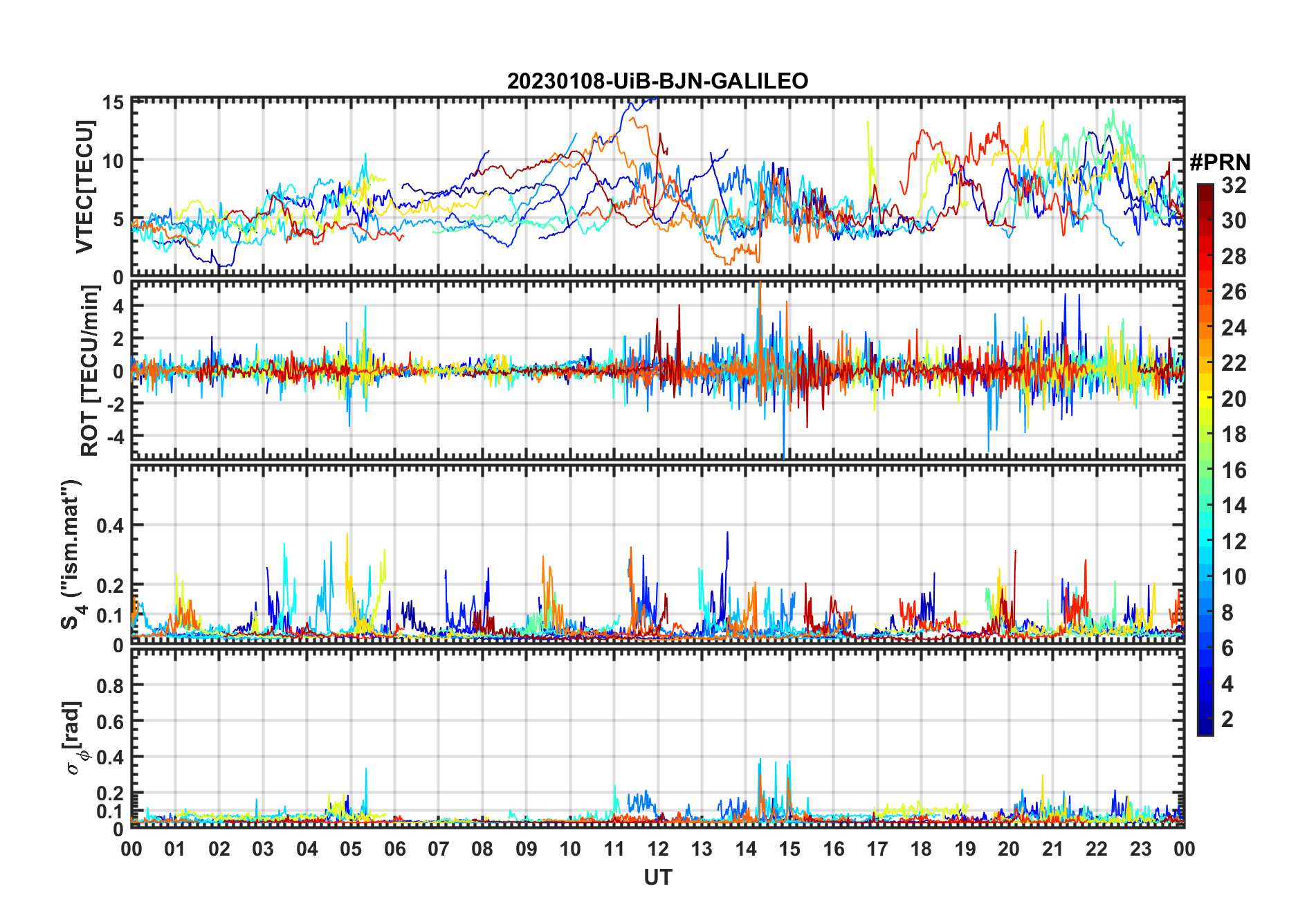This screenshot has height=920, width=1316.
Task: Click the UT x-axis label
Action: click(x=657, y=878)
